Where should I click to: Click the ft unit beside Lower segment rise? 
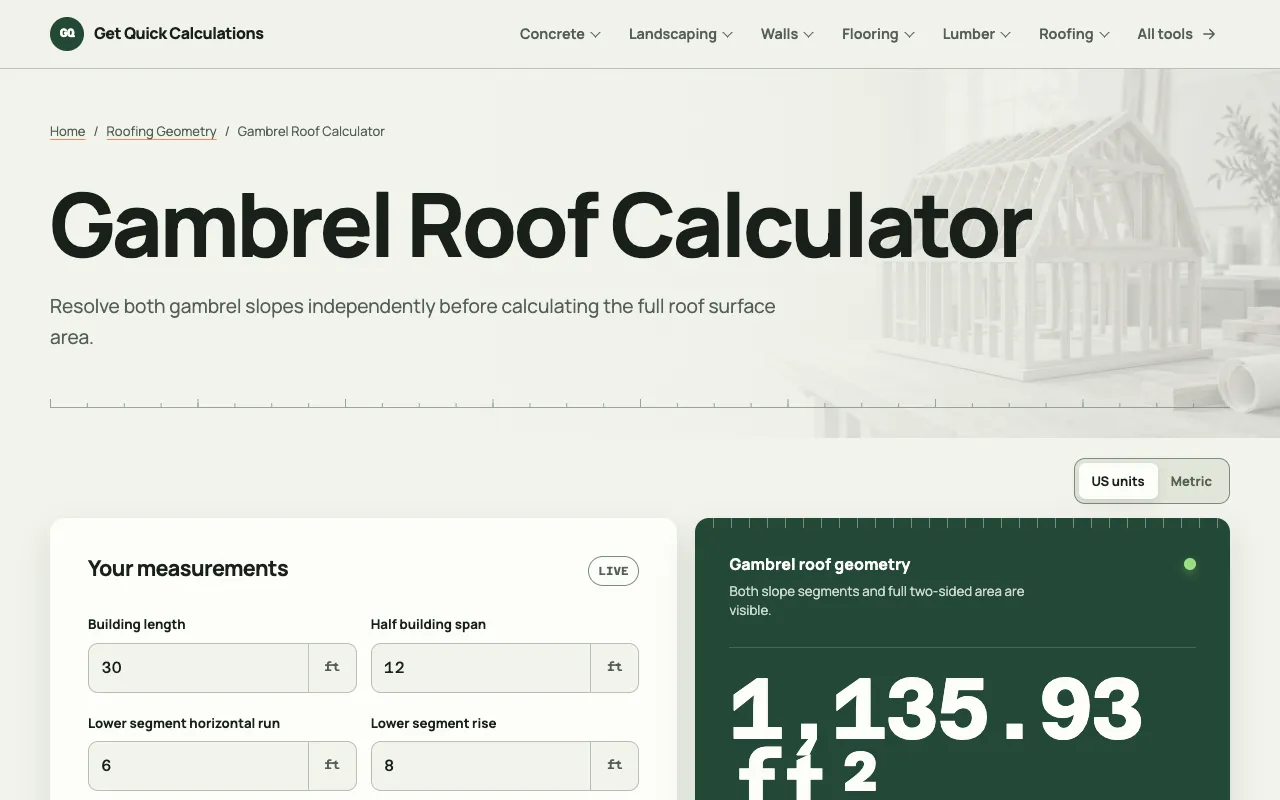click(615, 766)
